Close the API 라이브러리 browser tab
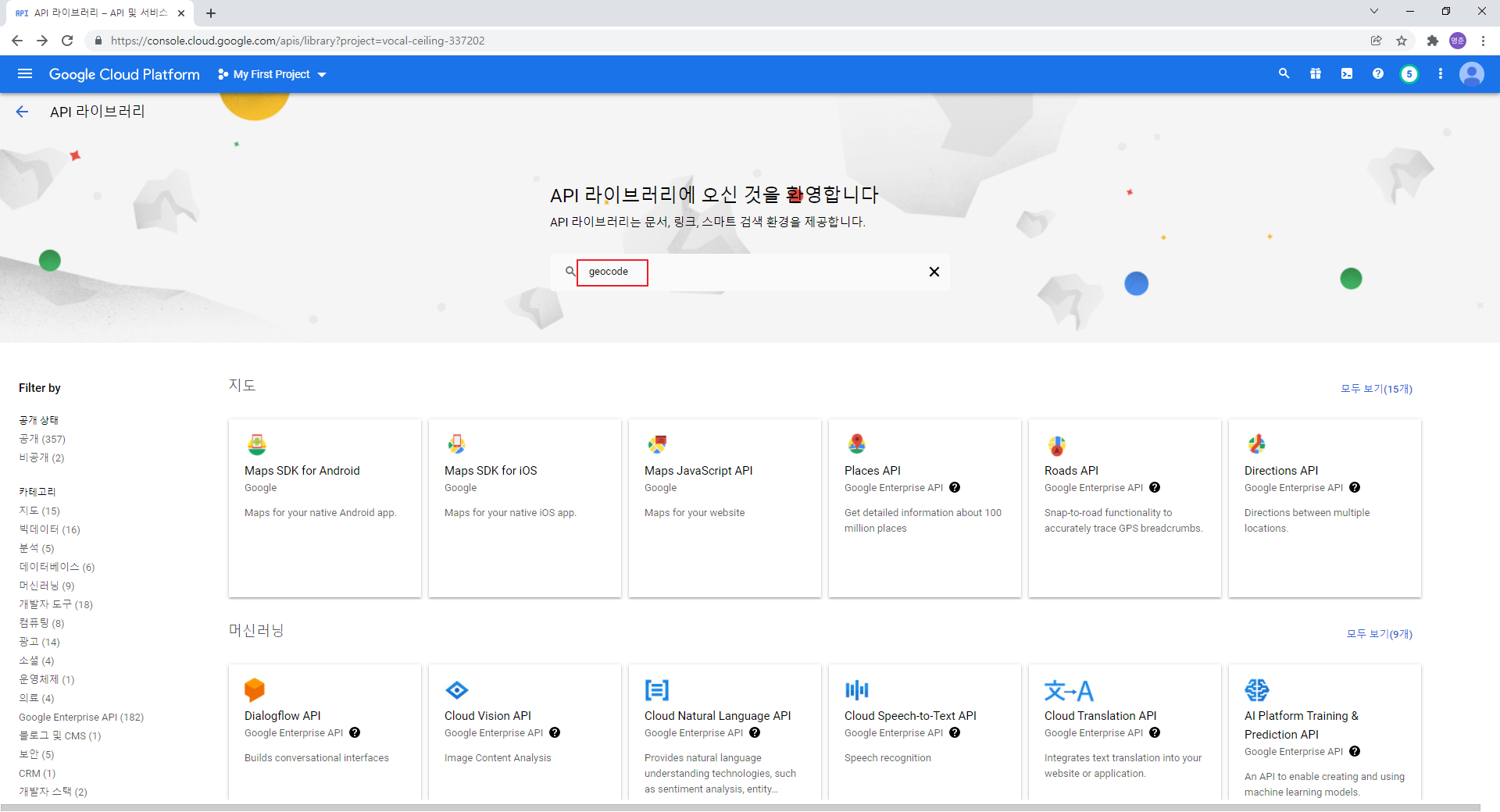 coord(181,13)
